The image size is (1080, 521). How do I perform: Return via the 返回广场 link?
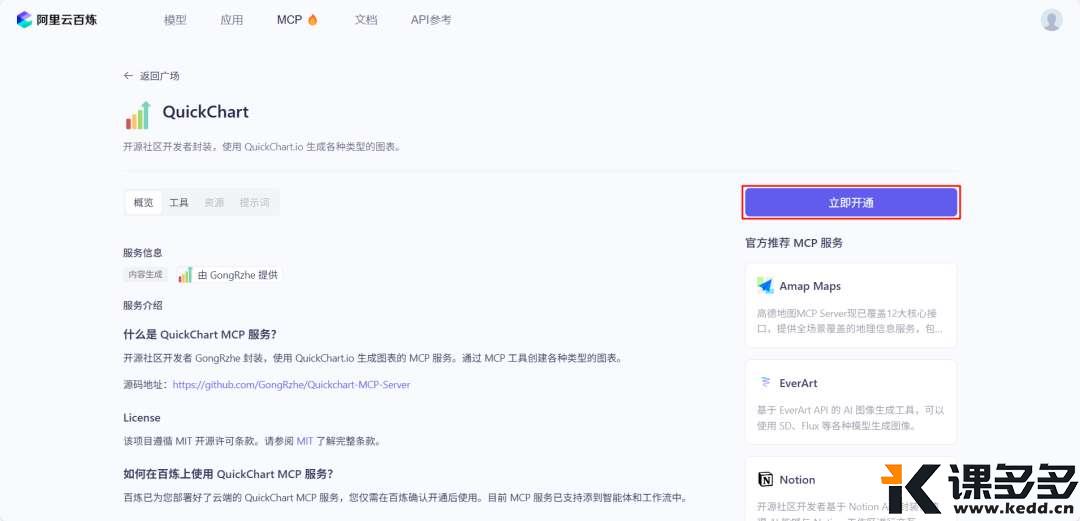coord(160,76)
